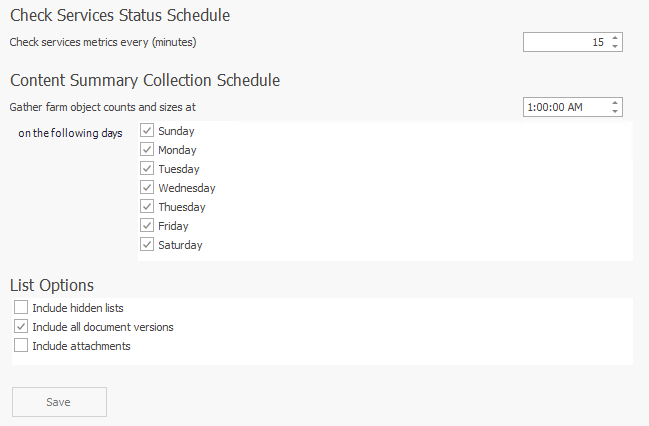Image resolution: width=649 pixels, height=426 pixels.
Task: Turn off the Friday checkbox
Action: [147, 226]
